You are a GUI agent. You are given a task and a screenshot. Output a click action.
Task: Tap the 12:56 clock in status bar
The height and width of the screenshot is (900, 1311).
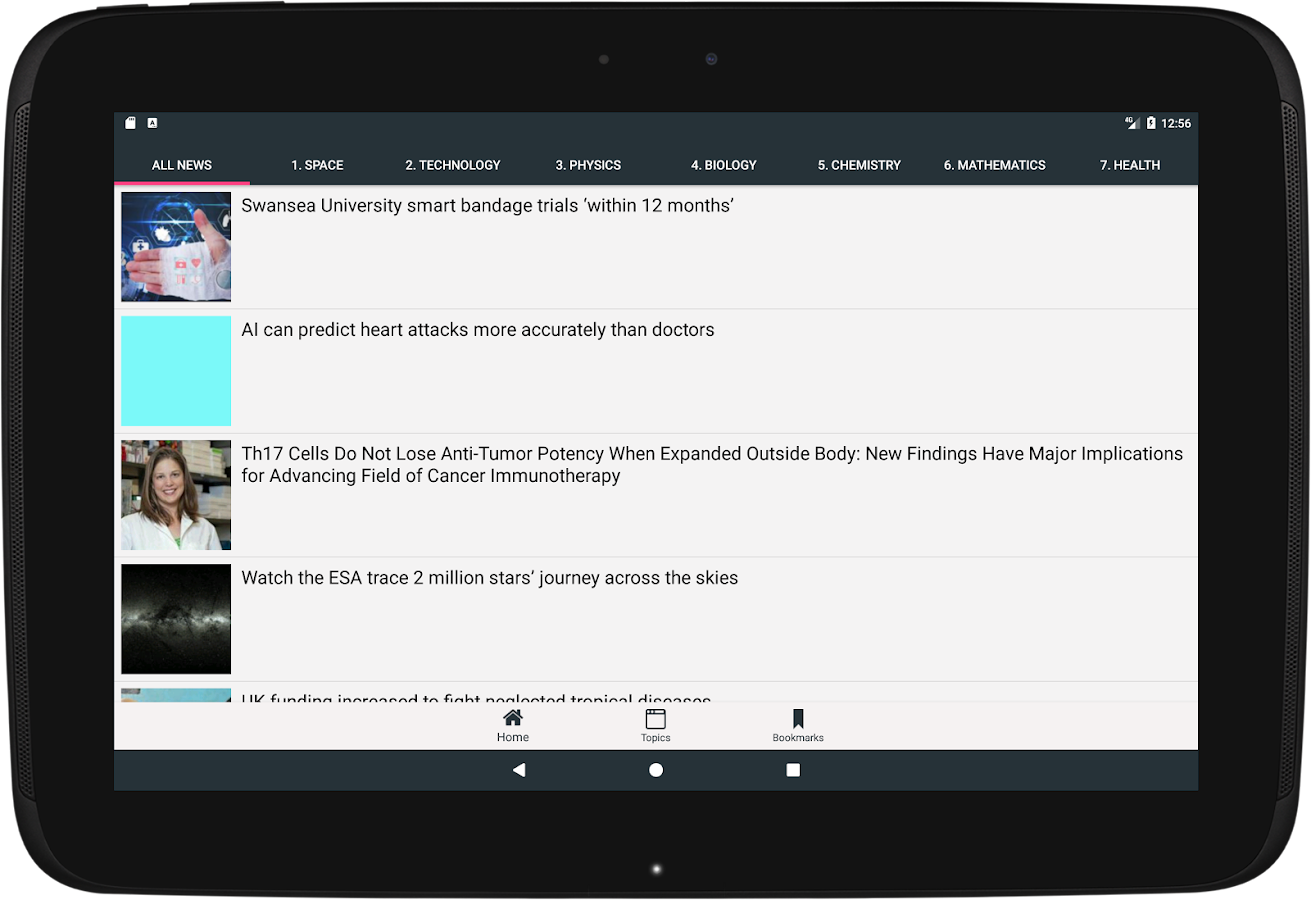(1176, 123)
